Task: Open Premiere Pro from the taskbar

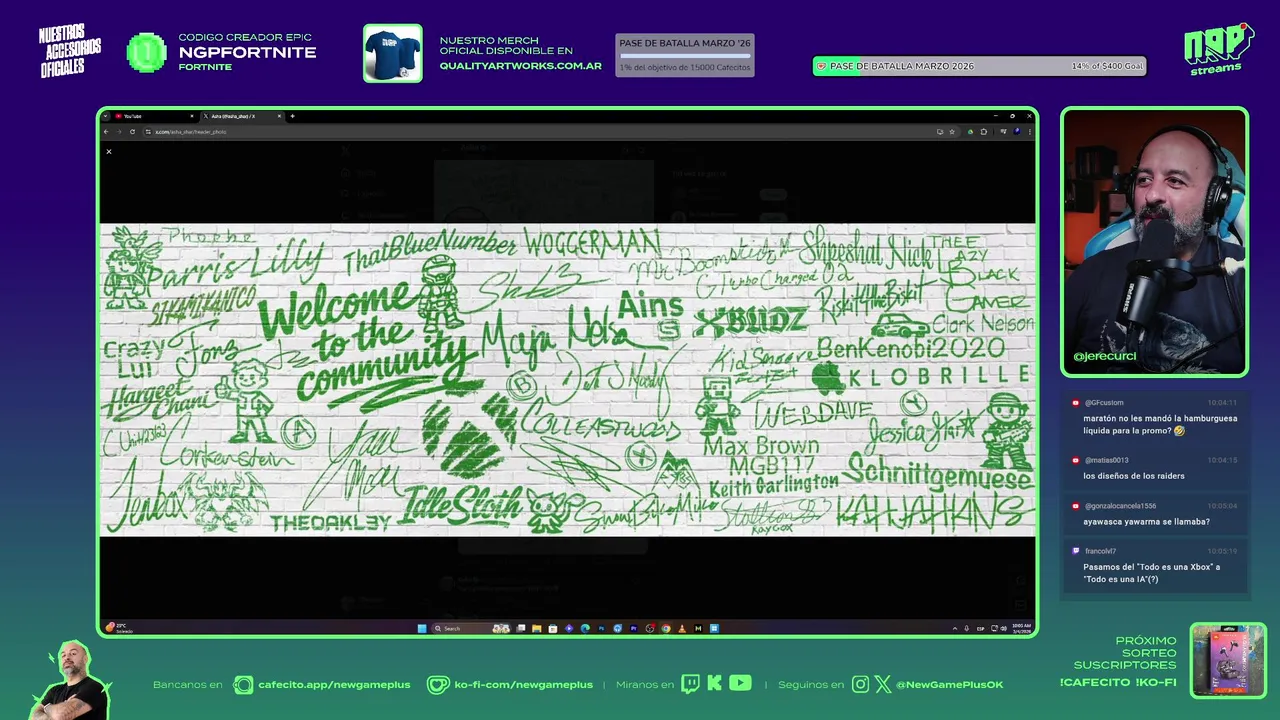Action: click(x=634, y=629)
